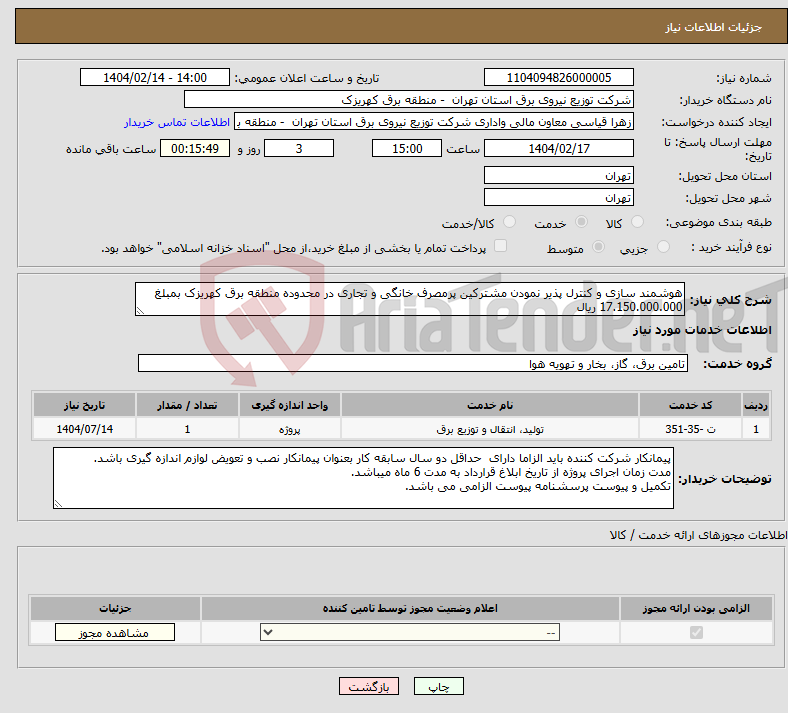Click the remaining time field 00:15:49

[x=195, y=149]
